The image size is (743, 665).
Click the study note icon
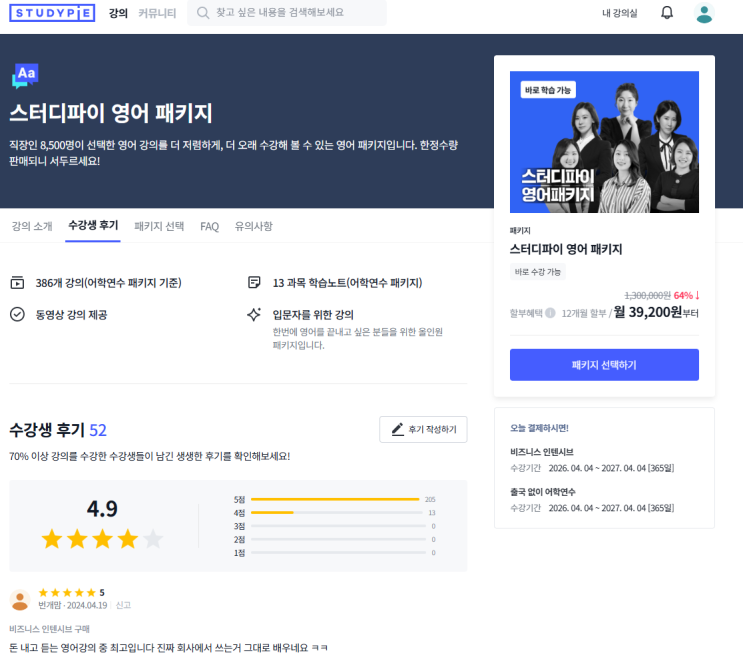pos(254,282)
